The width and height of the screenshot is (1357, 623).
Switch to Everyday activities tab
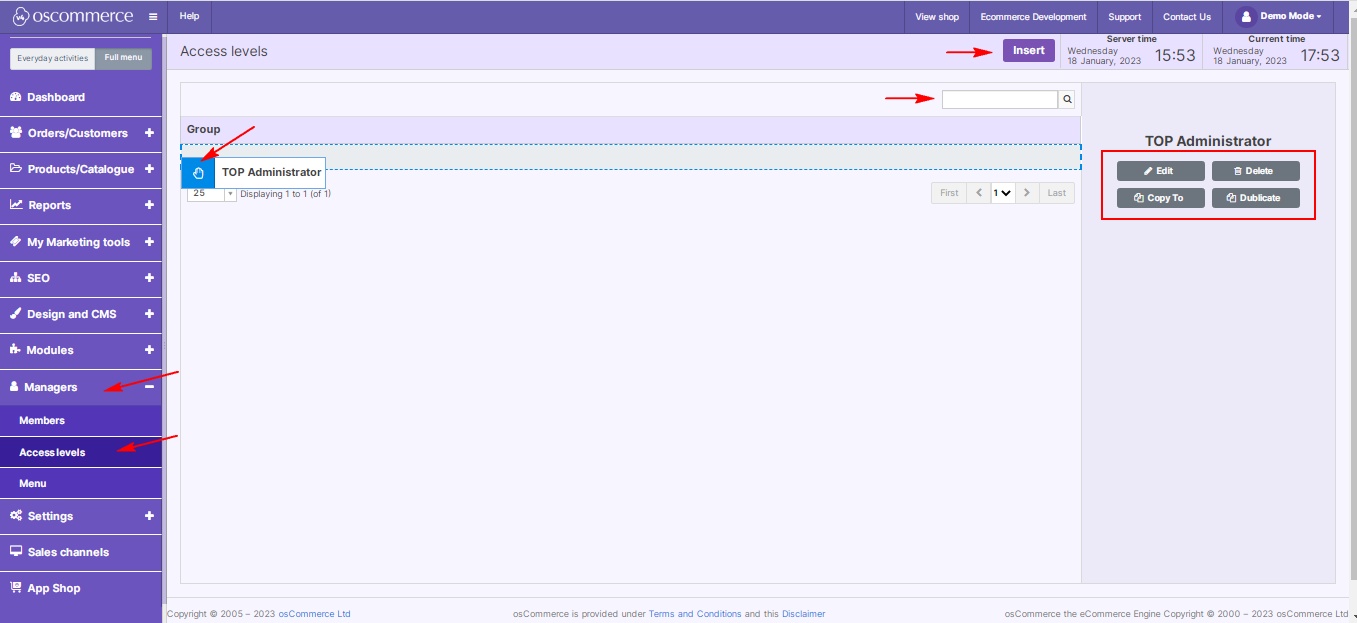[53, 58]
